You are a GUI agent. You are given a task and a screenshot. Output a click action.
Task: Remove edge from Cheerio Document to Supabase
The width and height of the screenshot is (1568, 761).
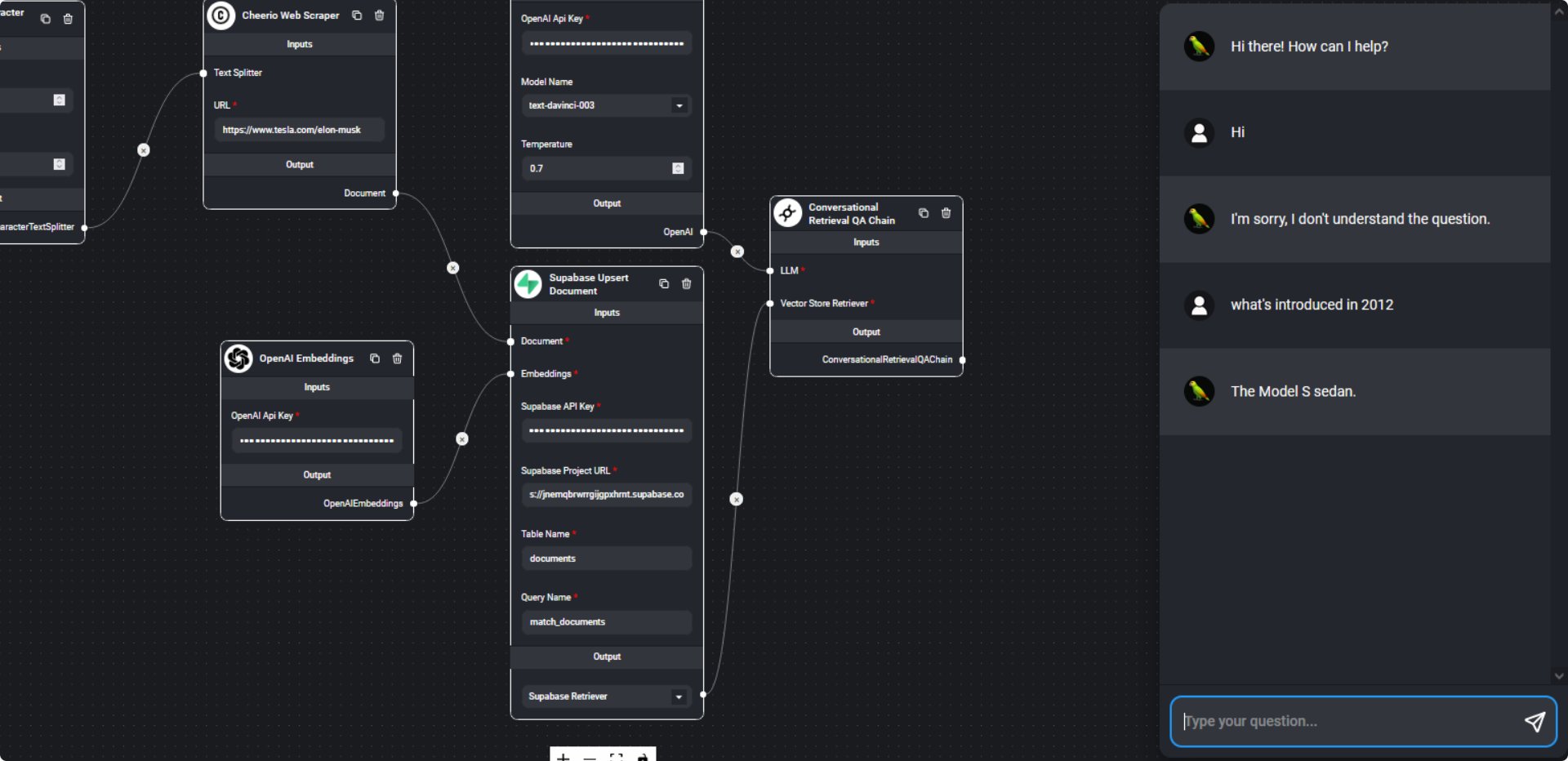[x=453, y=268]
